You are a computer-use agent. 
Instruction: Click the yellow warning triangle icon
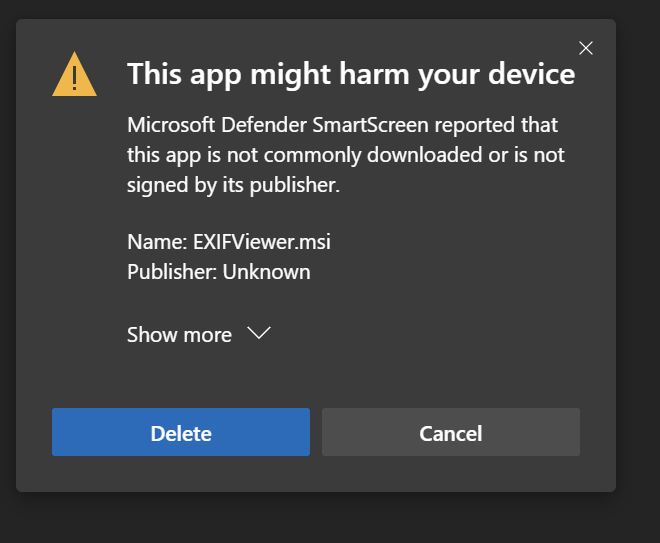[x=74, y=75]
